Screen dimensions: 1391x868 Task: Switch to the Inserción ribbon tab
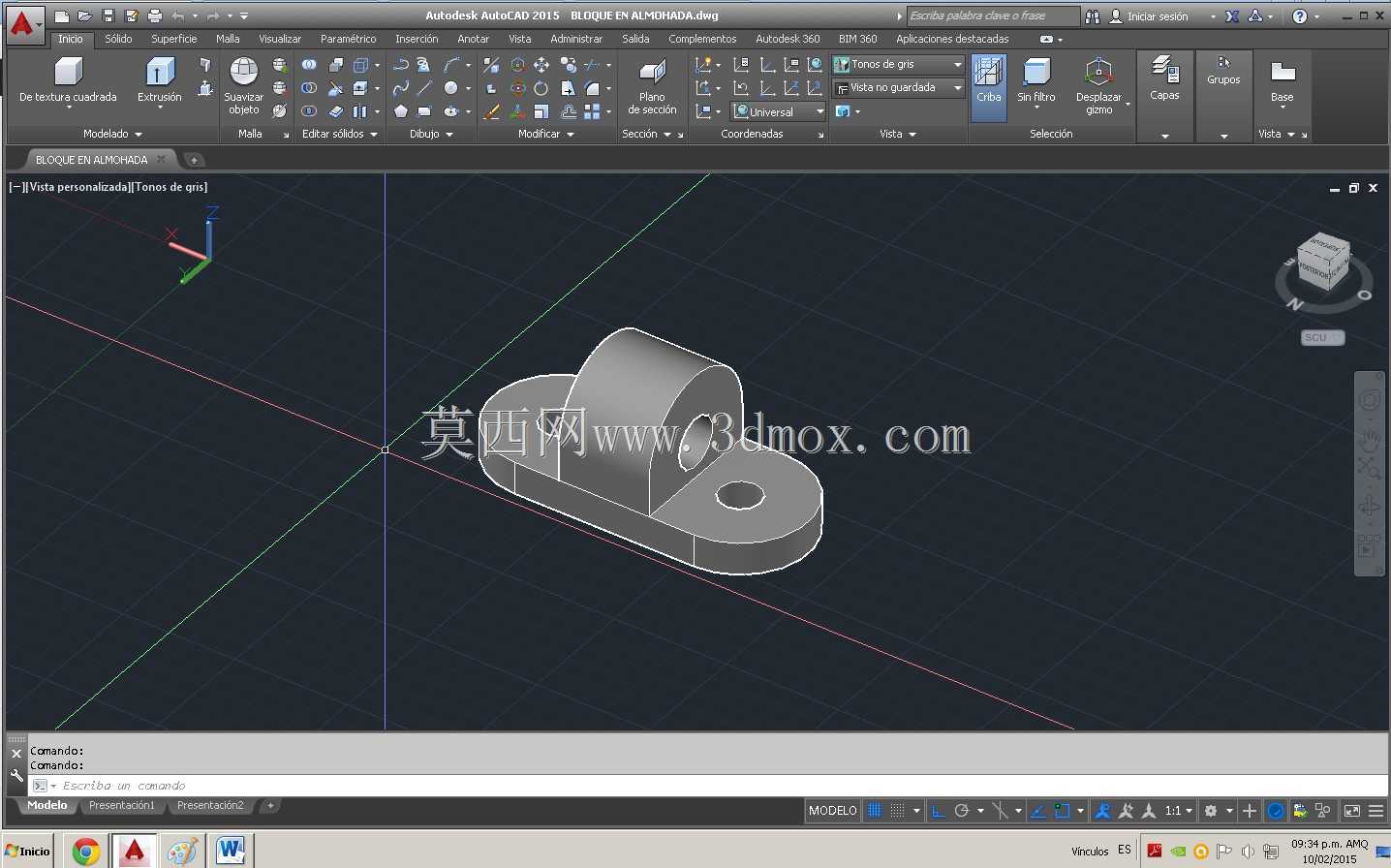(417, 39)
